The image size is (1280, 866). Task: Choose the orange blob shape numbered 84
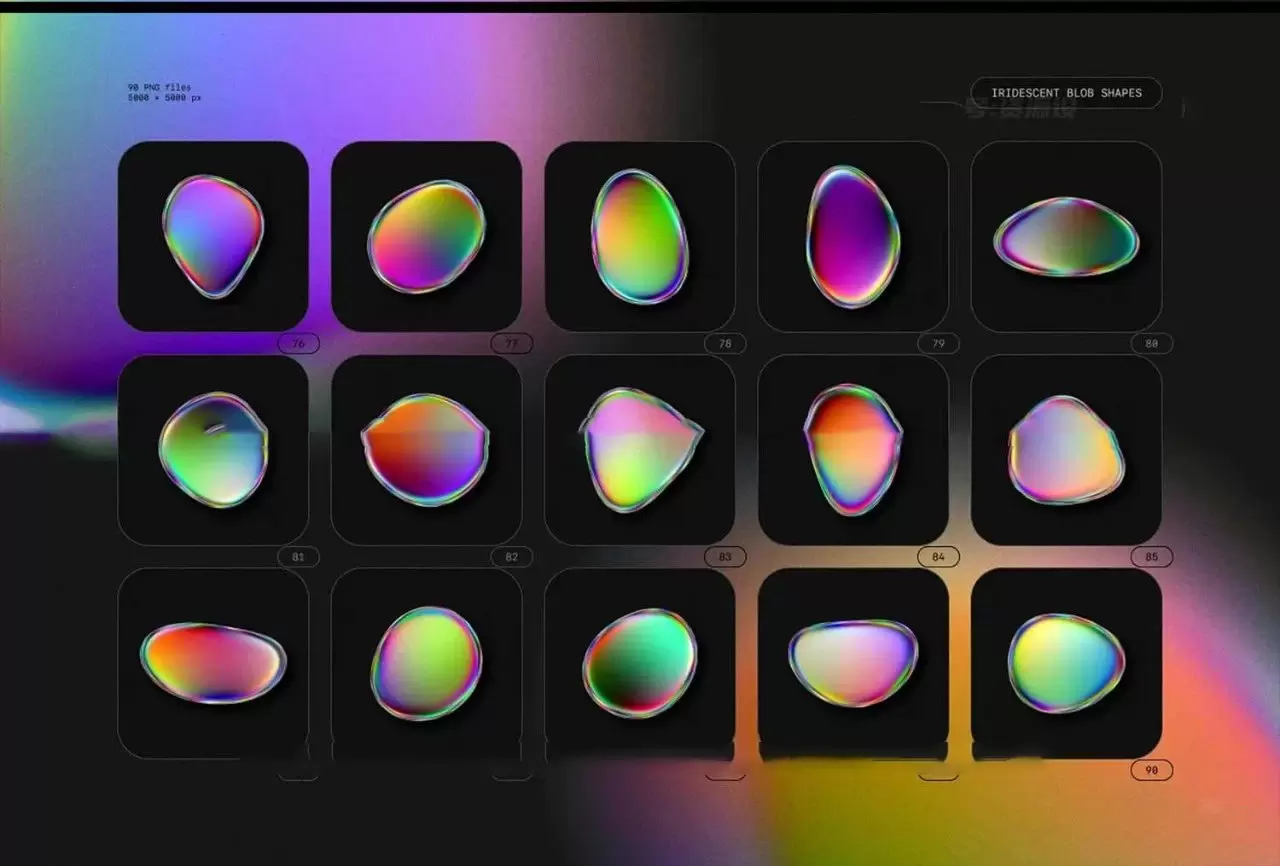coord(853,450)
